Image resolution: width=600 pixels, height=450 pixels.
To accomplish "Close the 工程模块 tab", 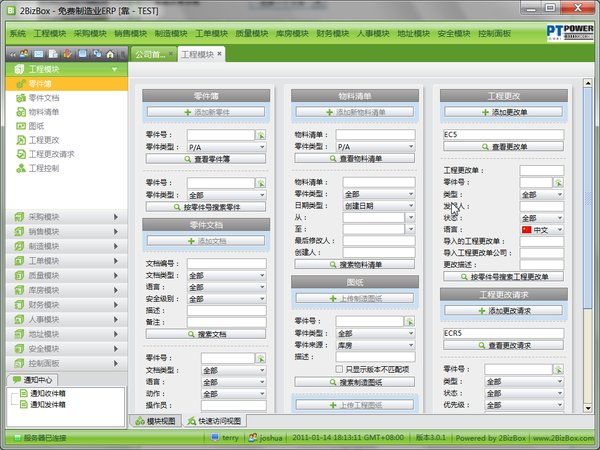I will 219,54.
